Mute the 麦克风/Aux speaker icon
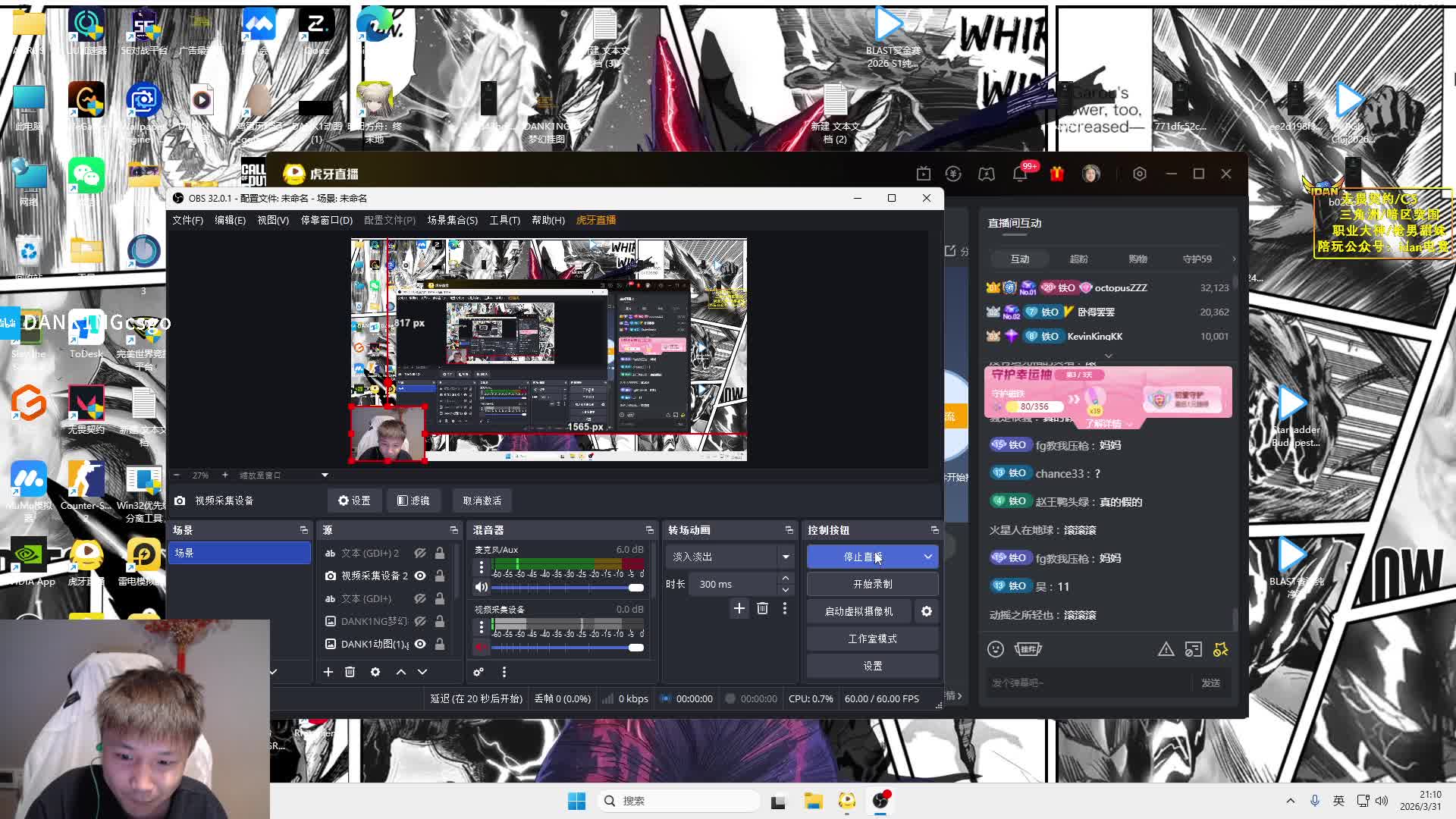1456x819 pixels. pos(481,587)
